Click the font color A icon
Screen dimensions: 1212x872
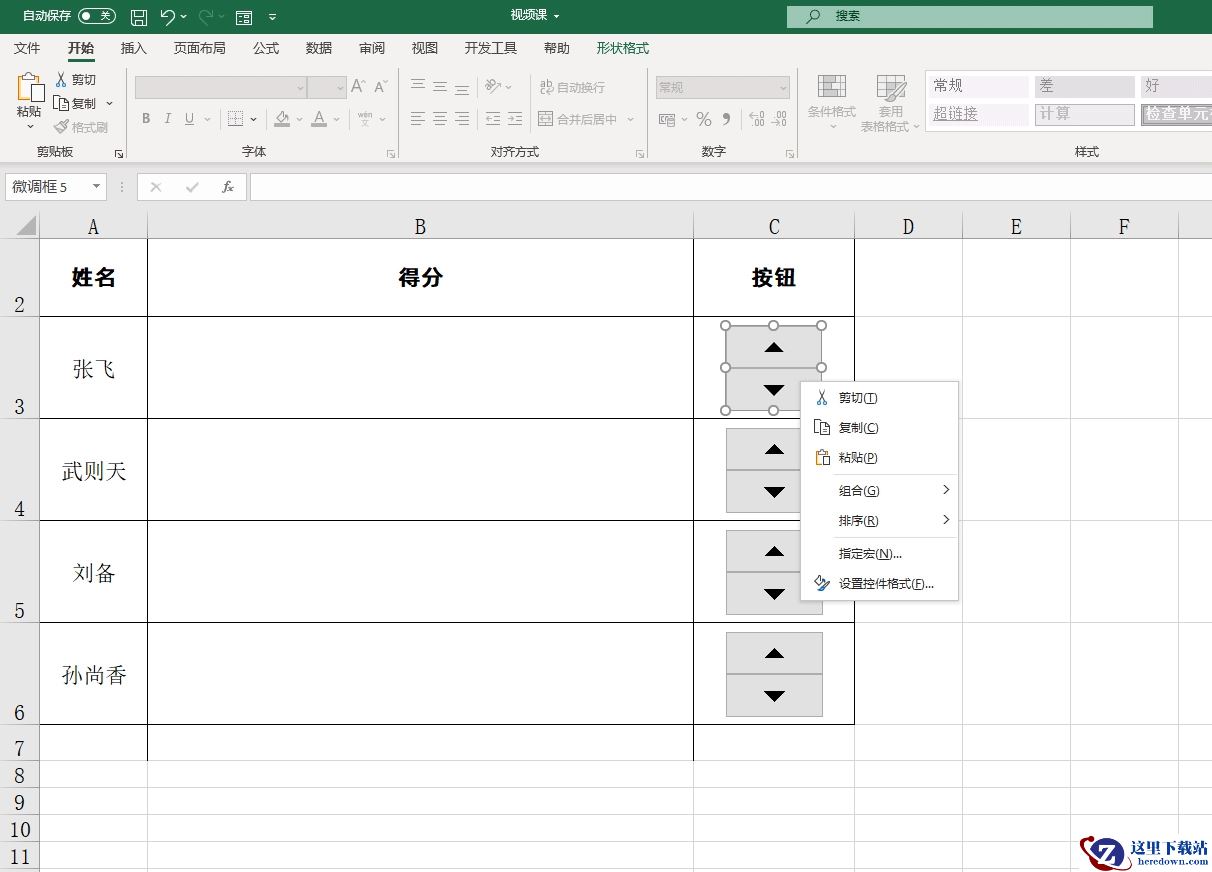coord(319,119)
